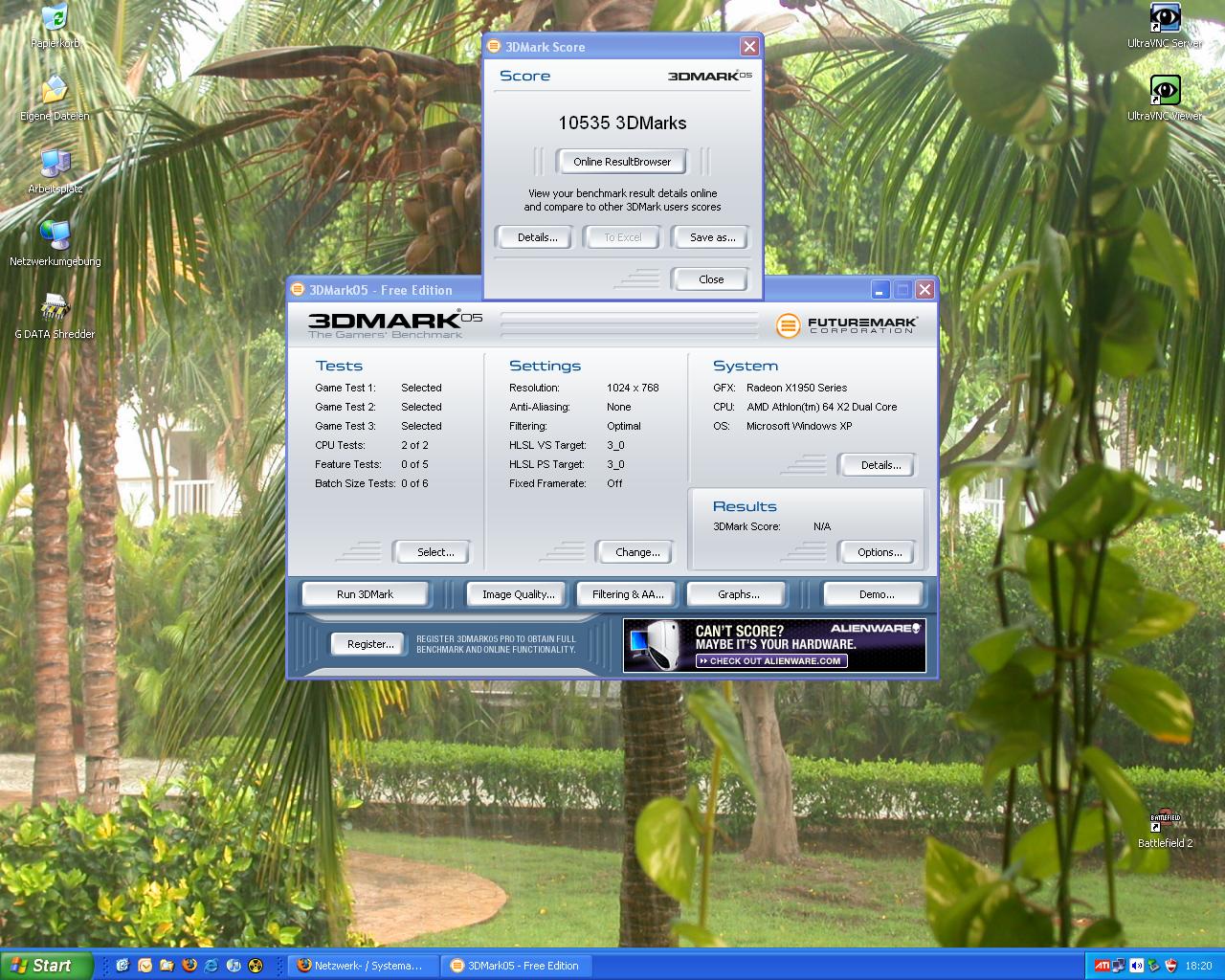Viewport: 1225px width, 980px height.
Task: Open network connection tray icon
Action: [x=1119, y=966]
